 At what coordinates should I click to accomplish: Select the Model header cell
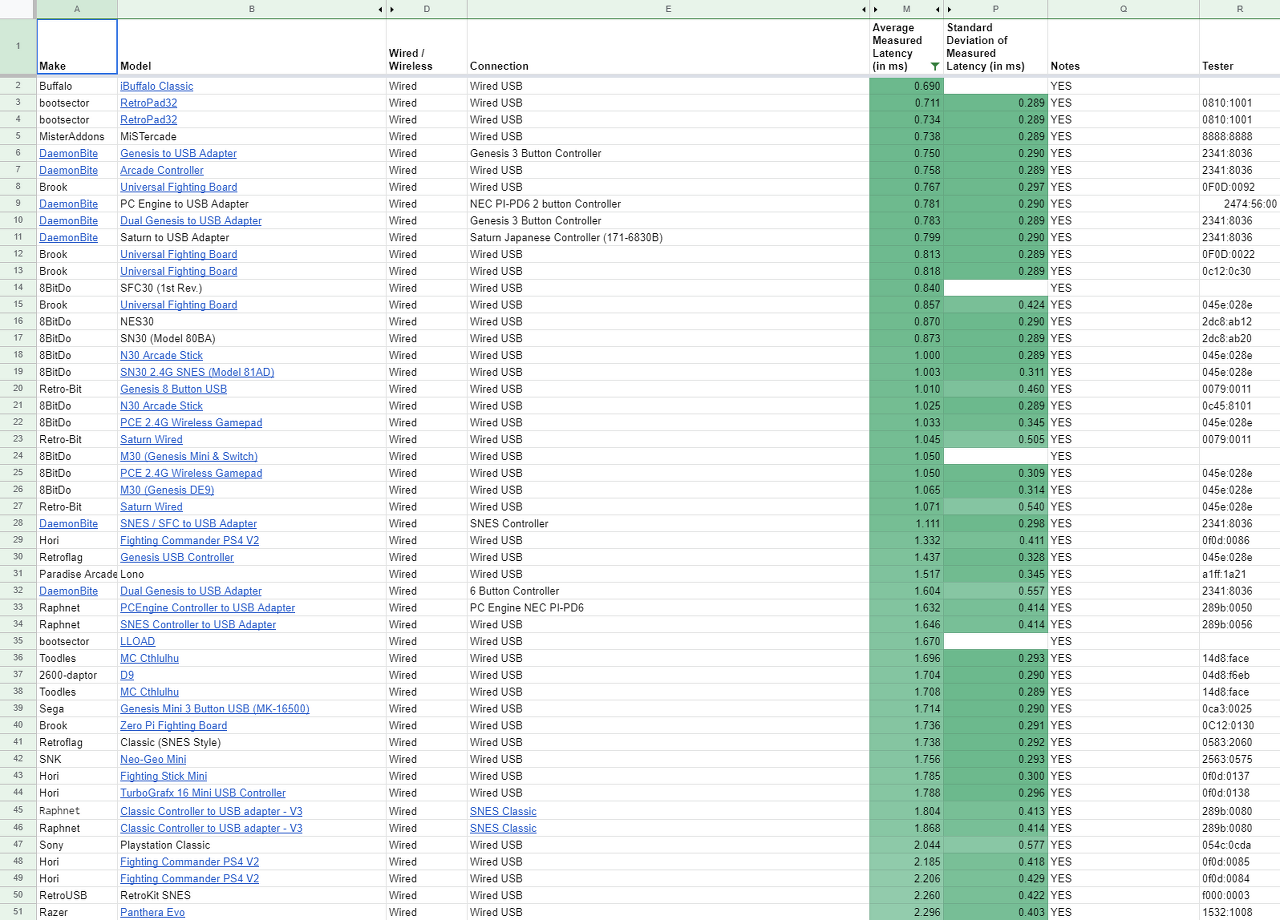pyautogui.click(x=252, y=47)
